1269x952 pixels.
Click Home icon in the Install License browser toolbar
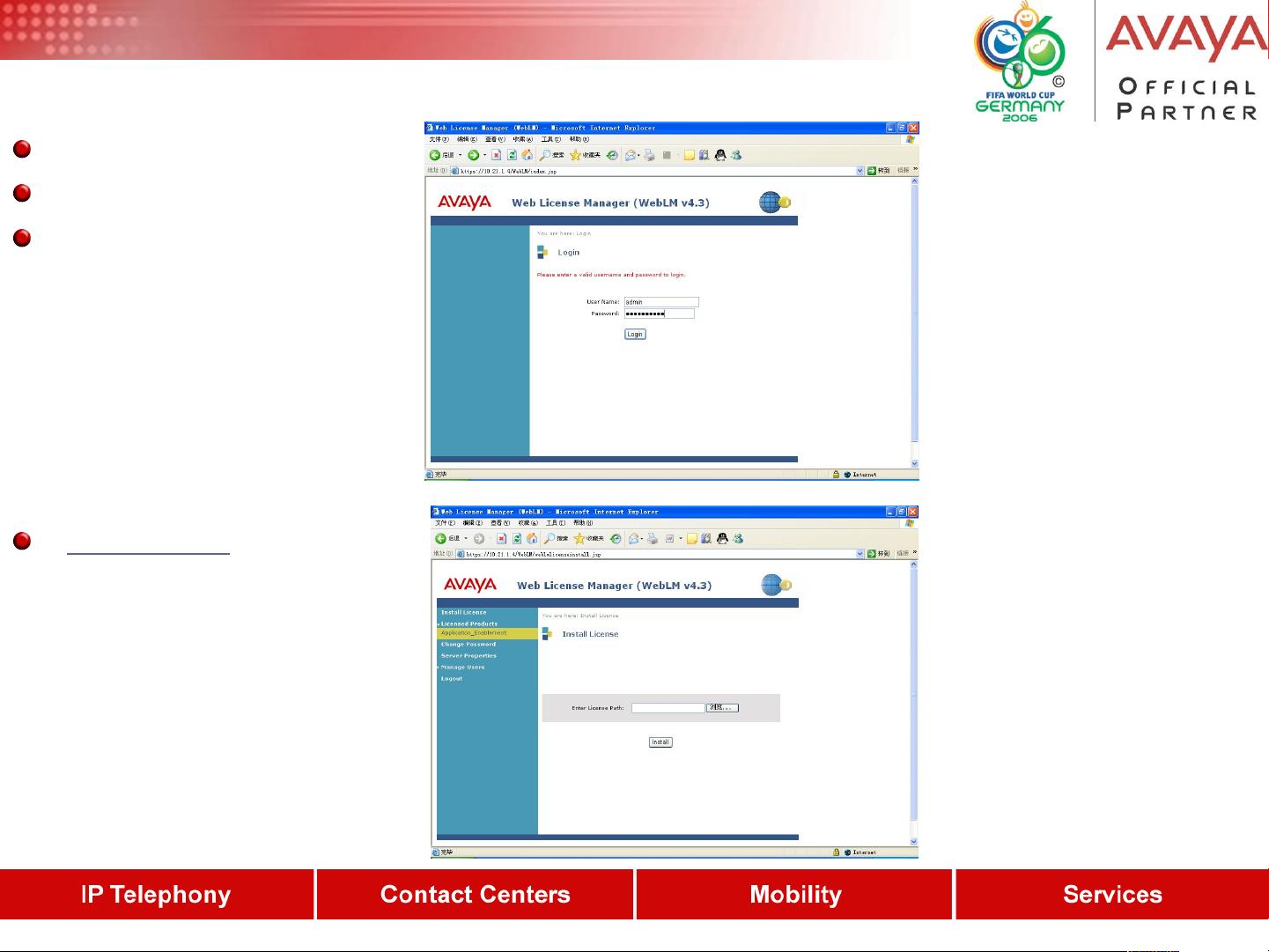click(x=532, y=538)
